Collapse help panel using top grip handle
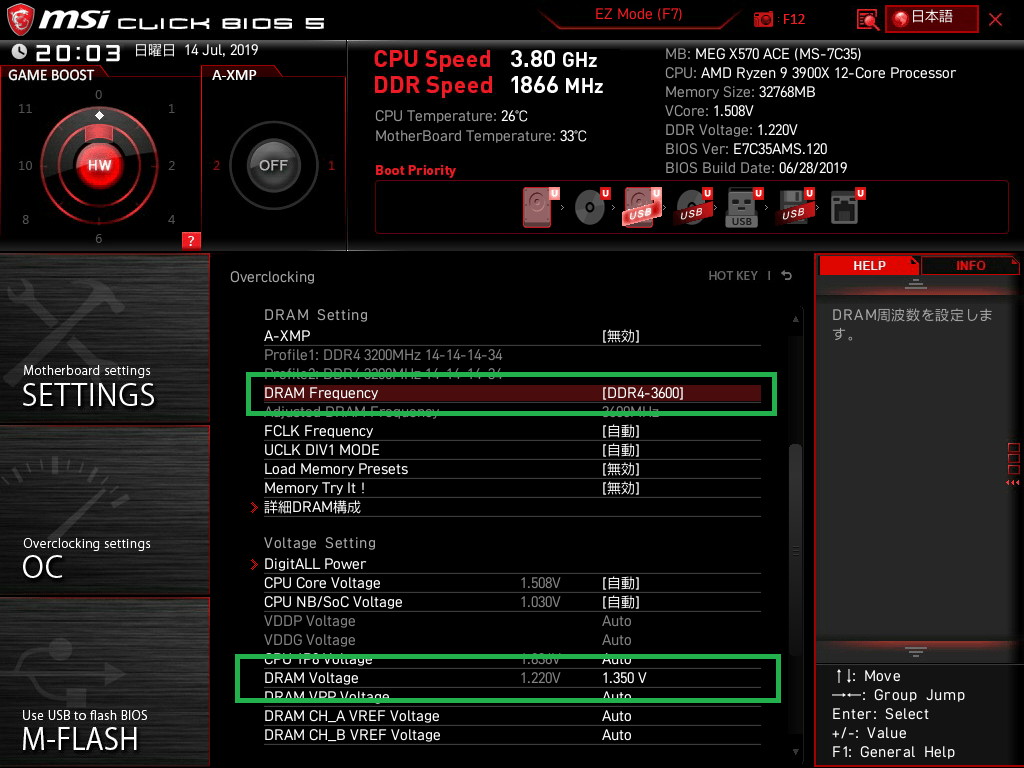 point(915,284)
